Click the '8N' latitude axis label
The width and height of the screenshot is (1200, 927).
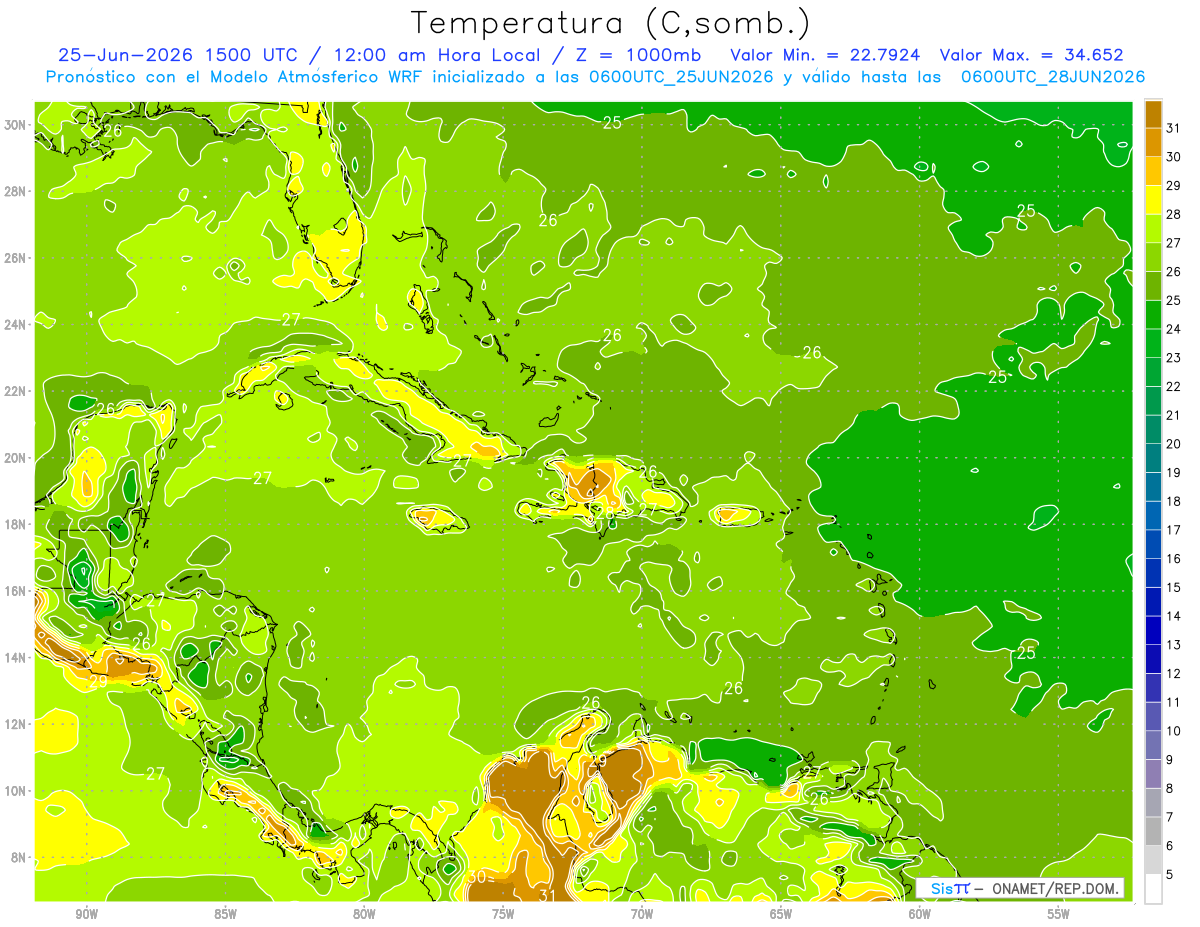[19, 857]
